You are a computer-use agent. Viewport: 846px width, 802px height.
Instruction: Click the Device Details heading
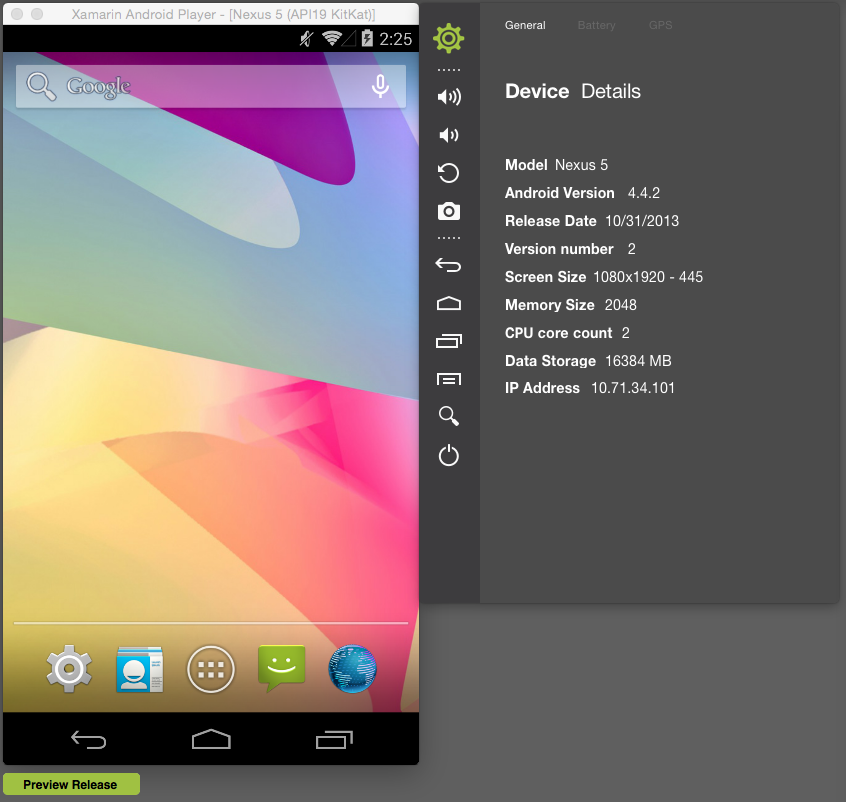pyautogui.click(x=573, y=91)
